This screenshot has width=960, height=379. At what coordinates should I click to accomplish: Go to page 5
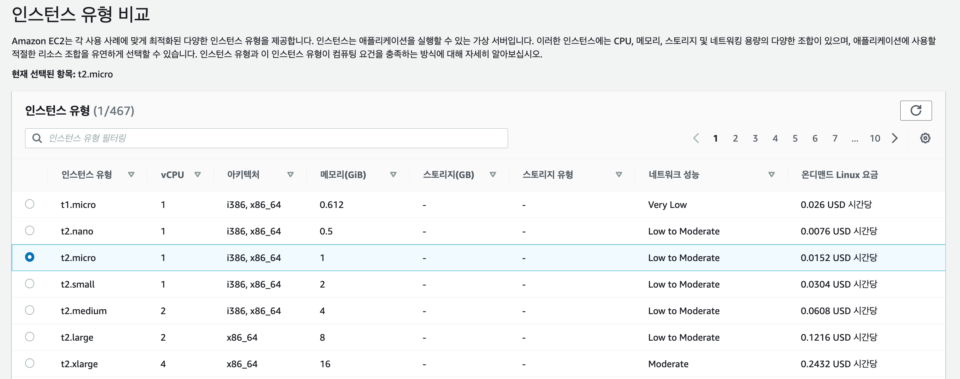point(795,138)
